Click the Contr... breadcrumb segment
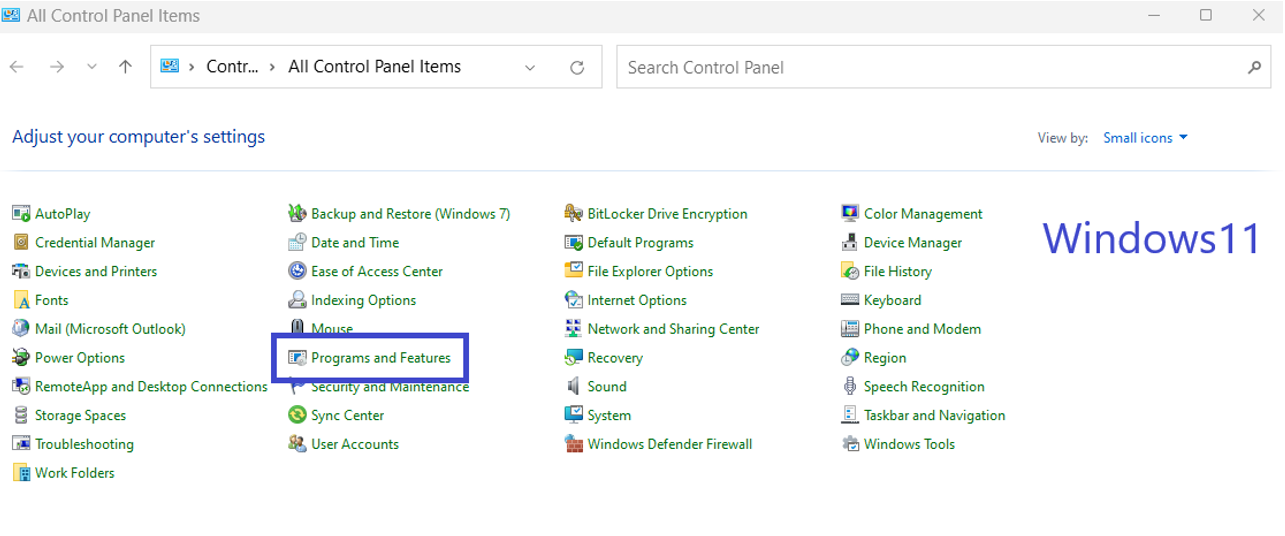The width and height of the screenshot is (1285, 536). (232, 67)
